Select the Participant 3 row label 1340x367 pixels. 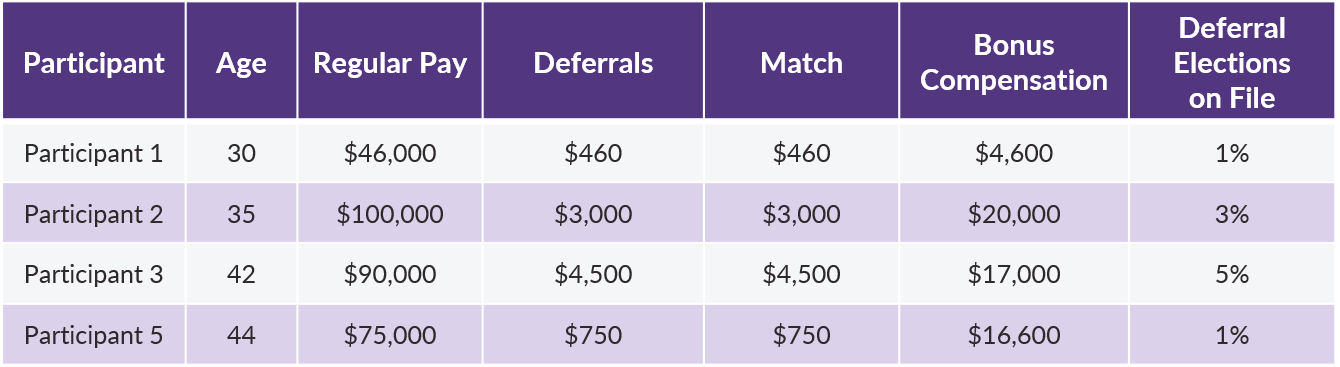click(x=93, y=274)
